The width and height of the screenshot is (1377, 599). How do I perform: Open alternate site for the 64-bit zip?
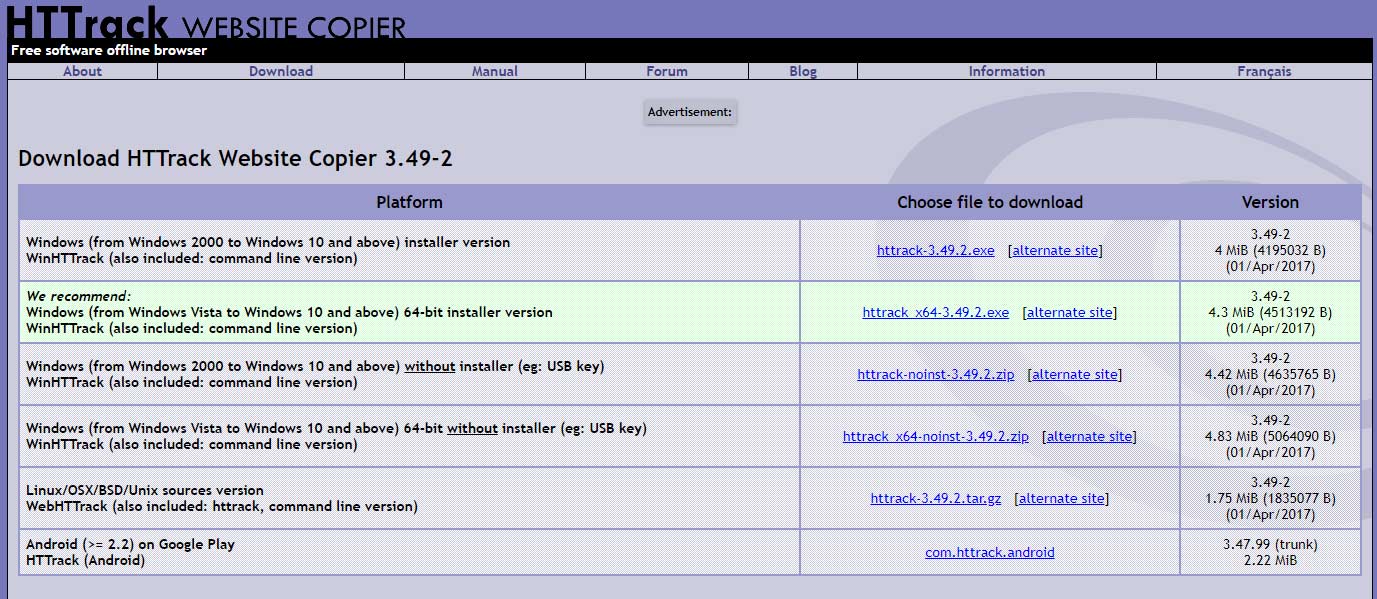pyautogui.click(x=1088, y=436)
